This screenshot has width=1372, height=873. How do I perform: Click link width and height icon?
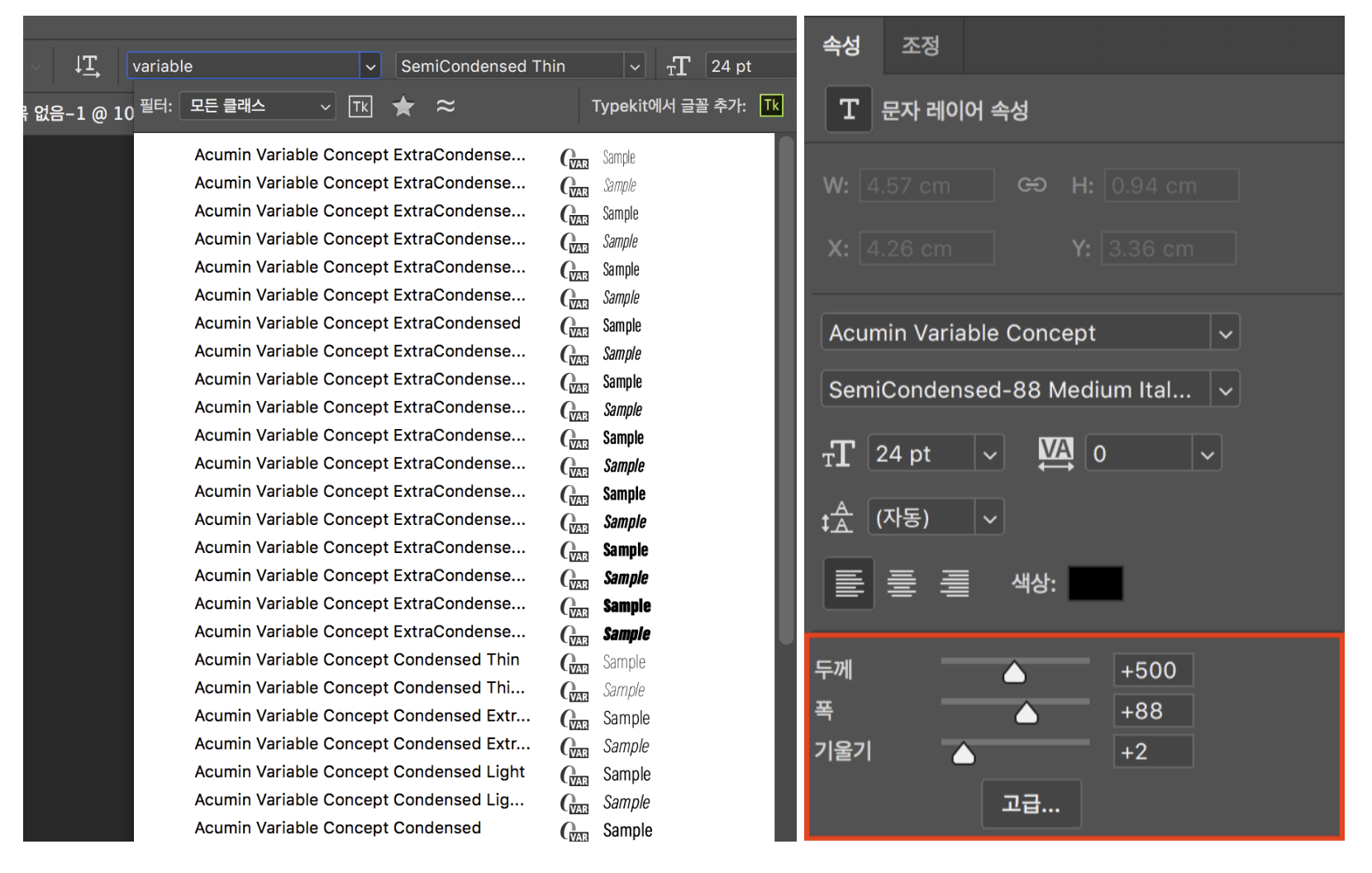click(x=1031, y=185)
